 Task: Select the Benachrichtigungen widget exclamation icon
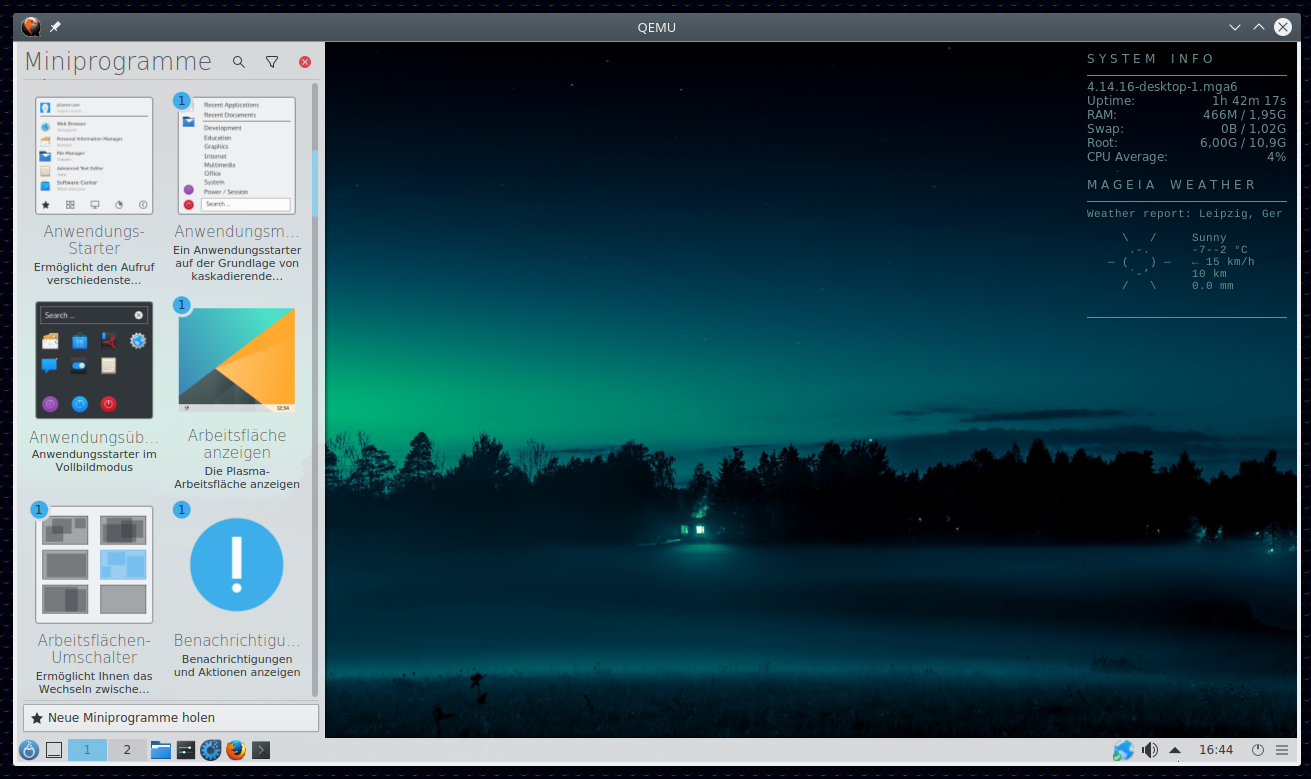point(237,565)
